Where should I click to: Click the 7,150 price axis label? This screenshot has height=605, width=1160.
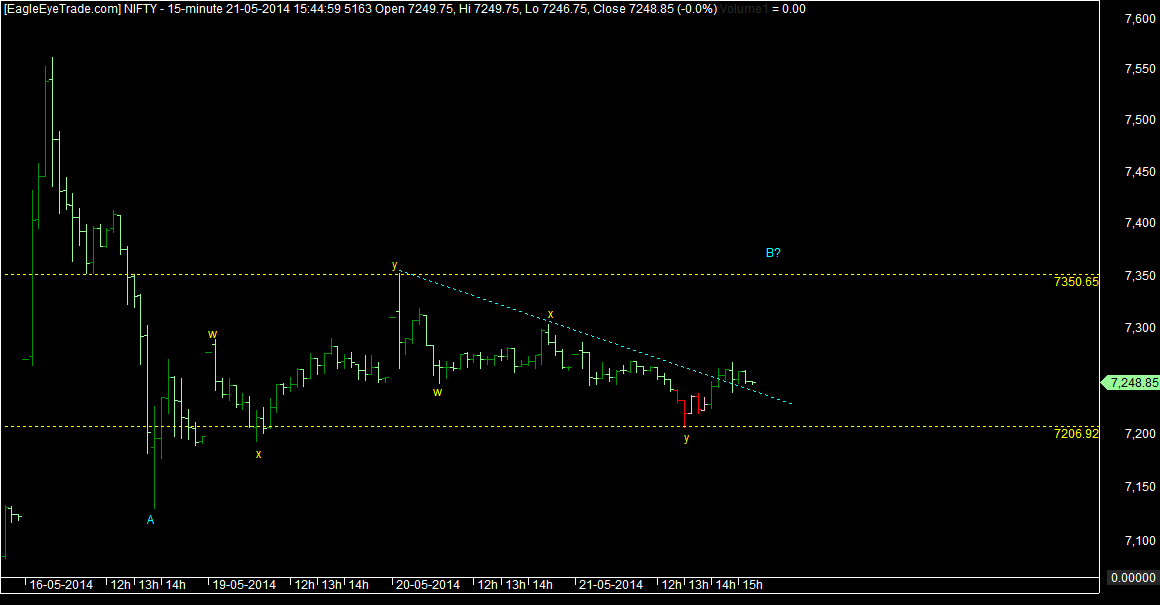coord(1140,487)
